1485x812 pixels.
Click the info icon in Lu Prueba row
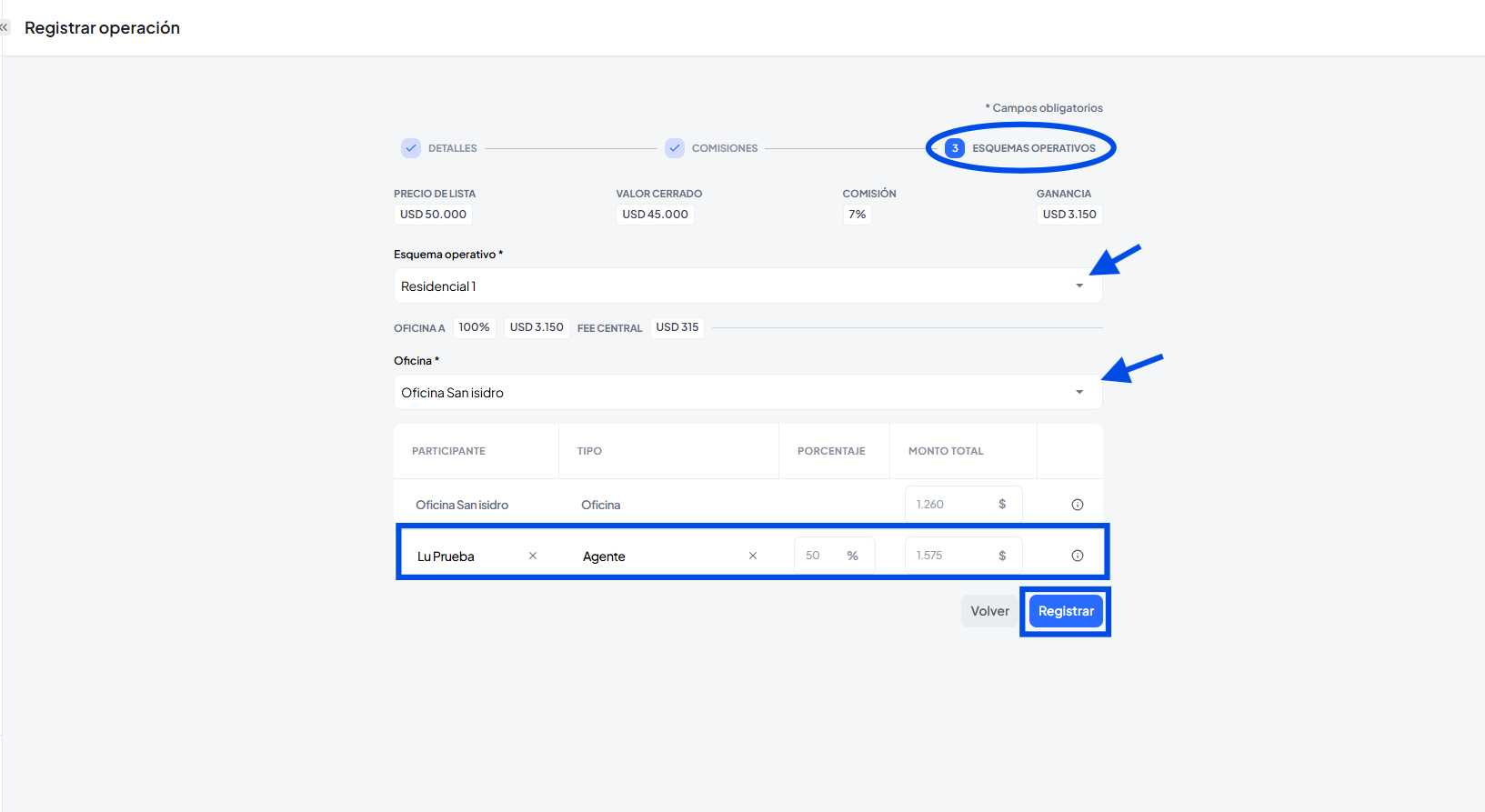tap(1077, 556)
